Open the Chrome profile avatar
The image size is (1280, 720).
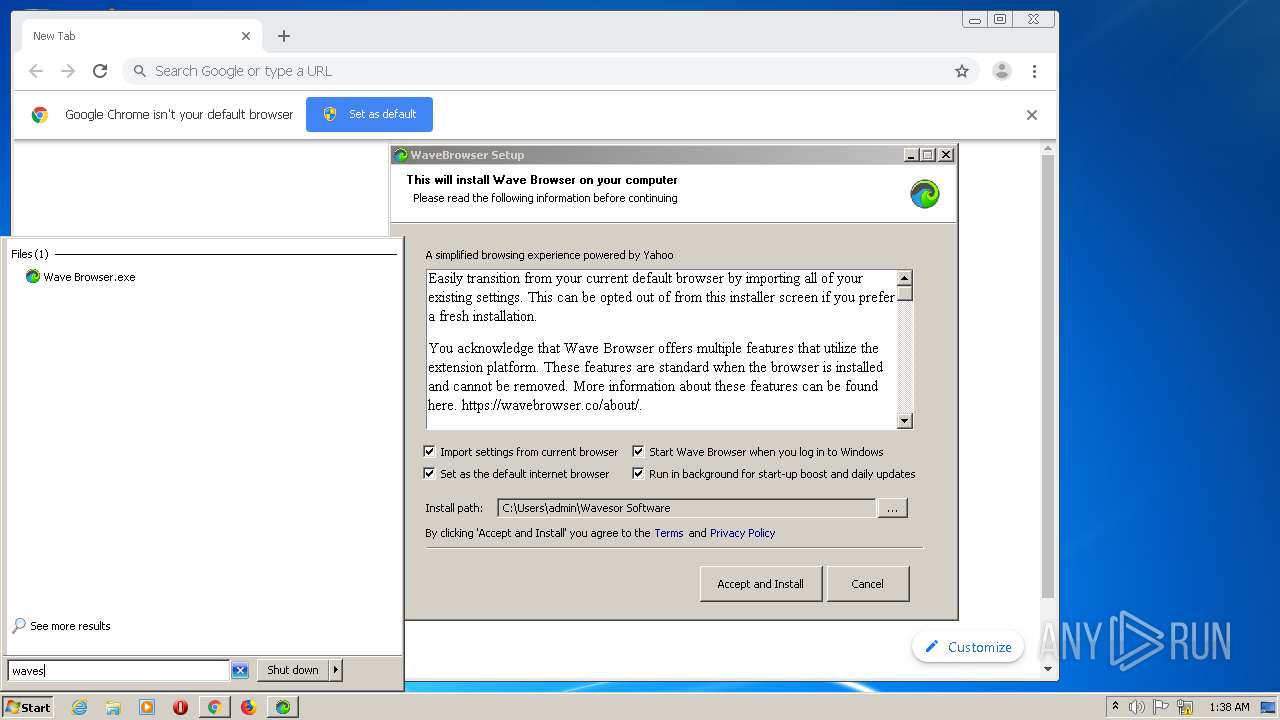pos(1001,71)
